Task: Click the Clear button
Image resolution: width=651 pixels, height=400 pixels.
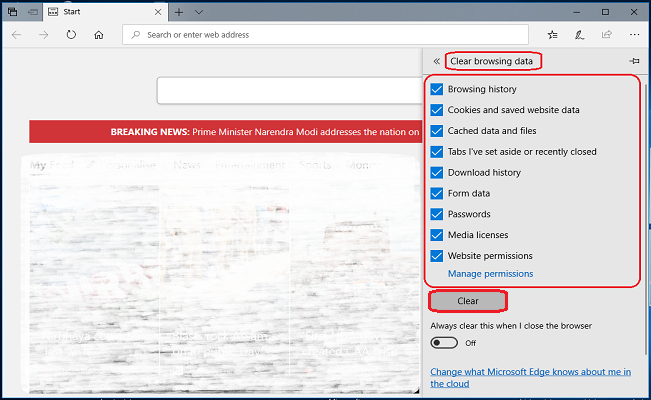Action: coord(468,301)
